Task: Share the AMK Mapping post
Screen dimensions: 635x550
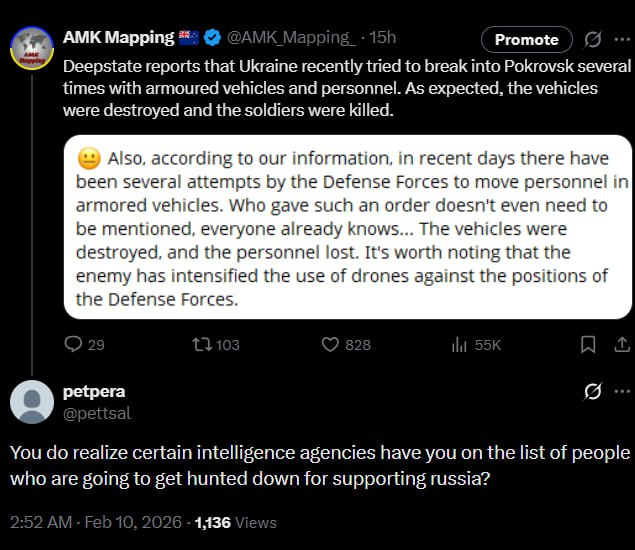Action: (622, 344)
